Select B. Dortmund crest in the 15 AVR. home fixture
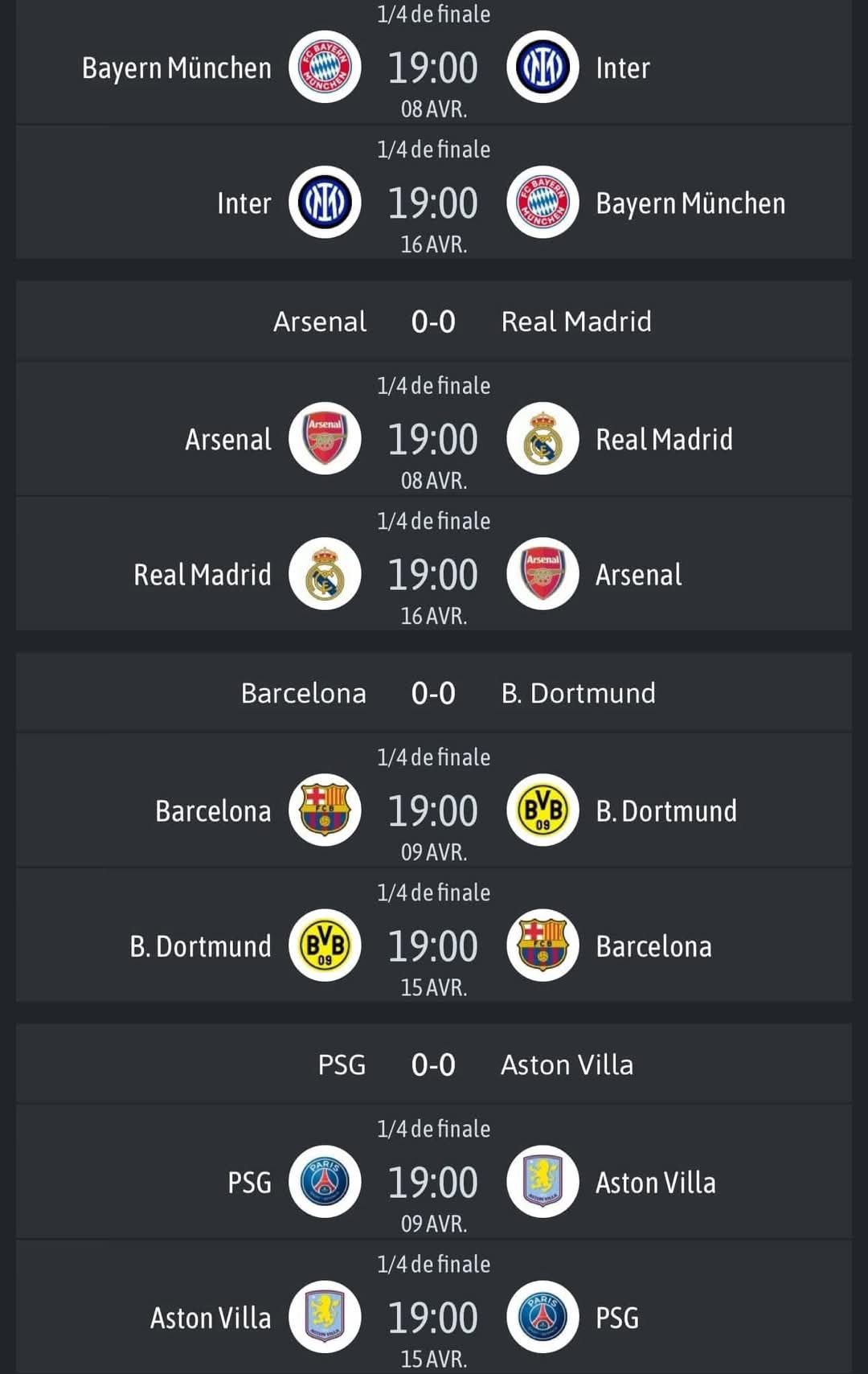Image resolution: width=868 pixels, height=1374 pixels. pyautogui.click(x=325, y=945)
